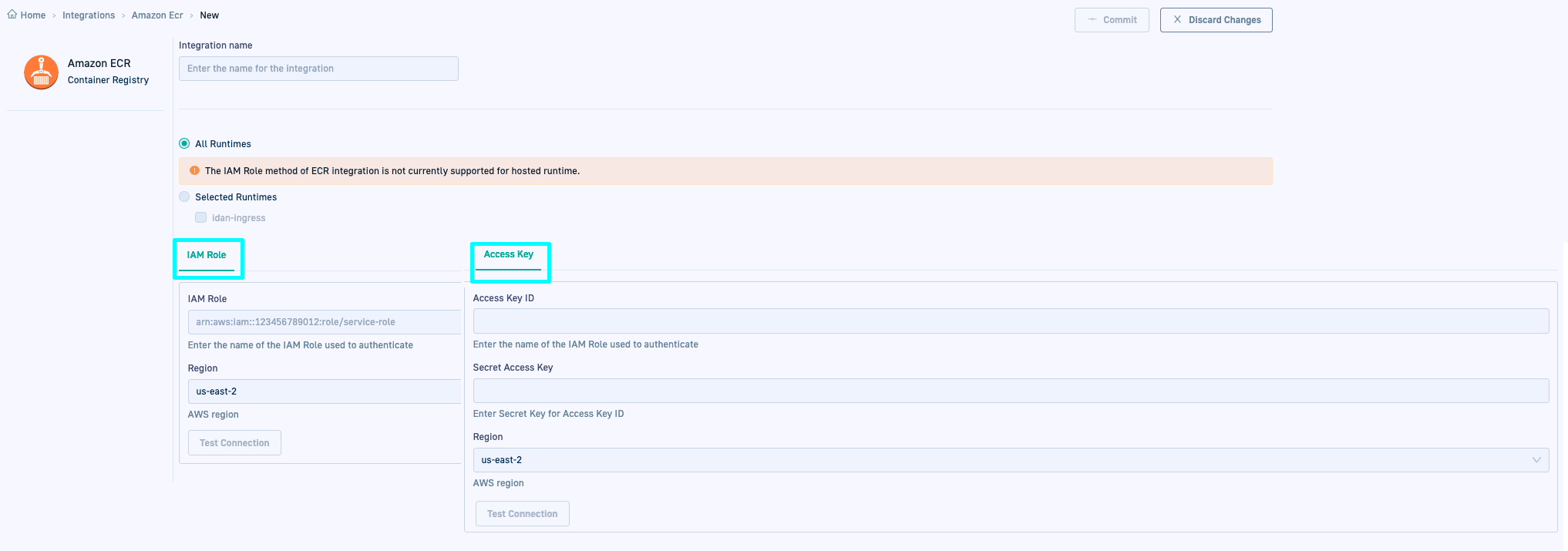Image resolution: width=1568 pixels, height=551 pixels.
Task: Click the Commit button
Action: [x=1111, y=20]
